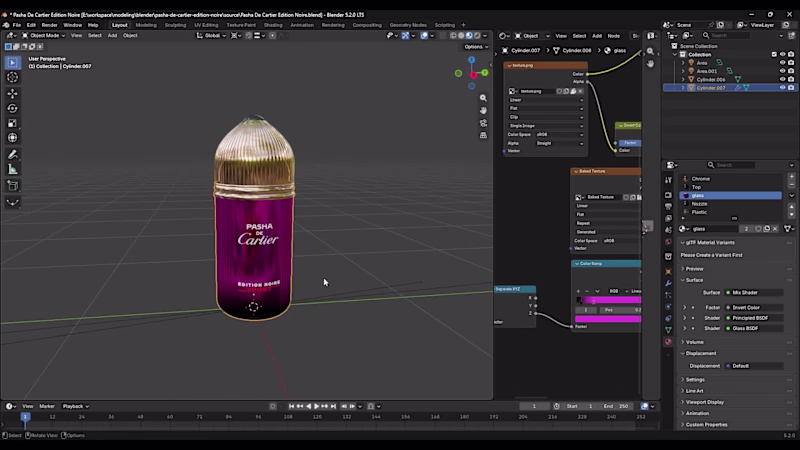This screenshot has height=450, width=800.
Task: Select the Cursor tool in toolbar
Action: pyautogui.click(x=12, y=77)
